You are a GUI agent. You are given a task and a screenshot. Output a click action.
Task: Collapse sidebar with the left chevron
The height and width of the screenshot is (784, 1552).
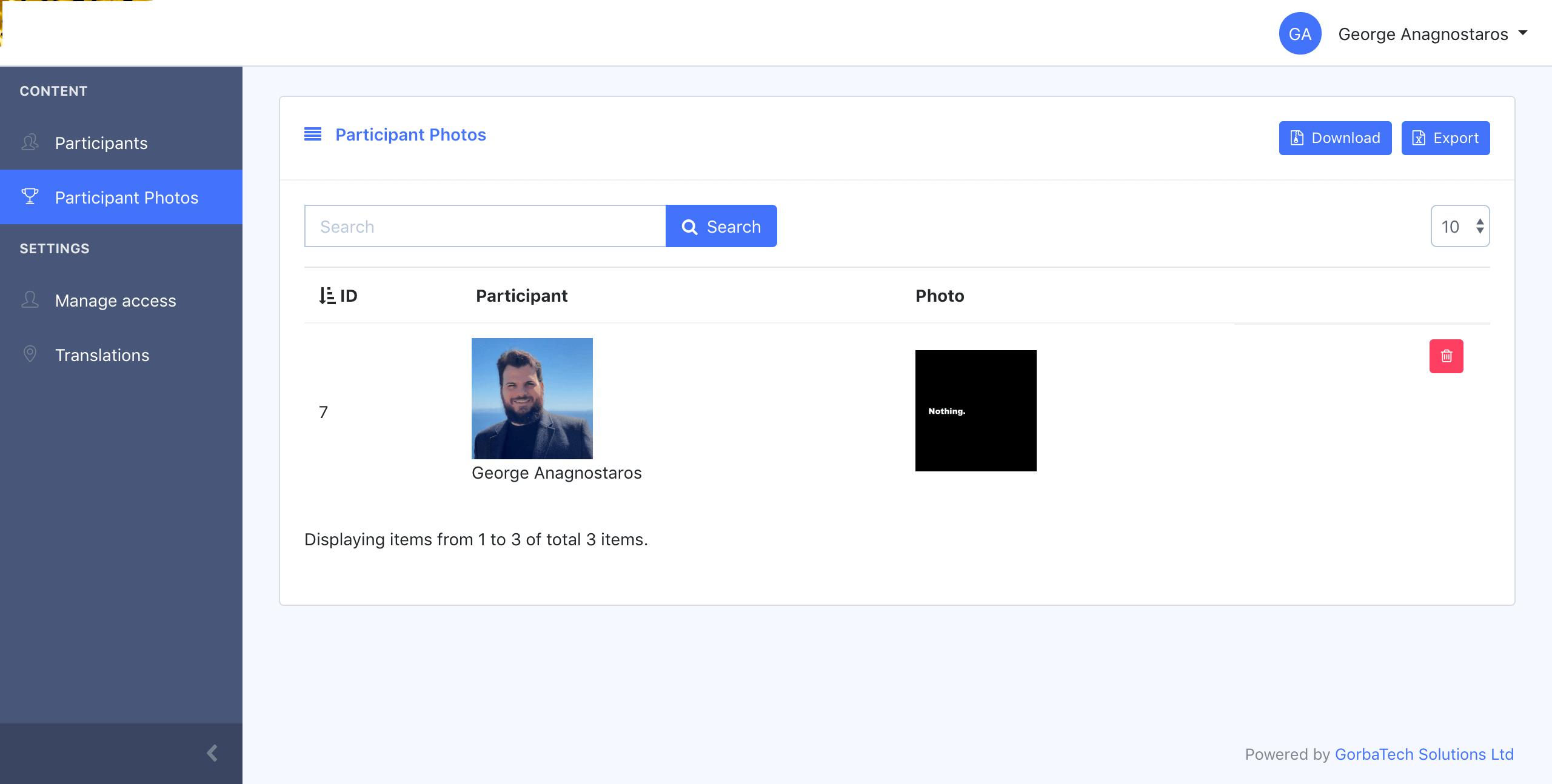(212, 753)
